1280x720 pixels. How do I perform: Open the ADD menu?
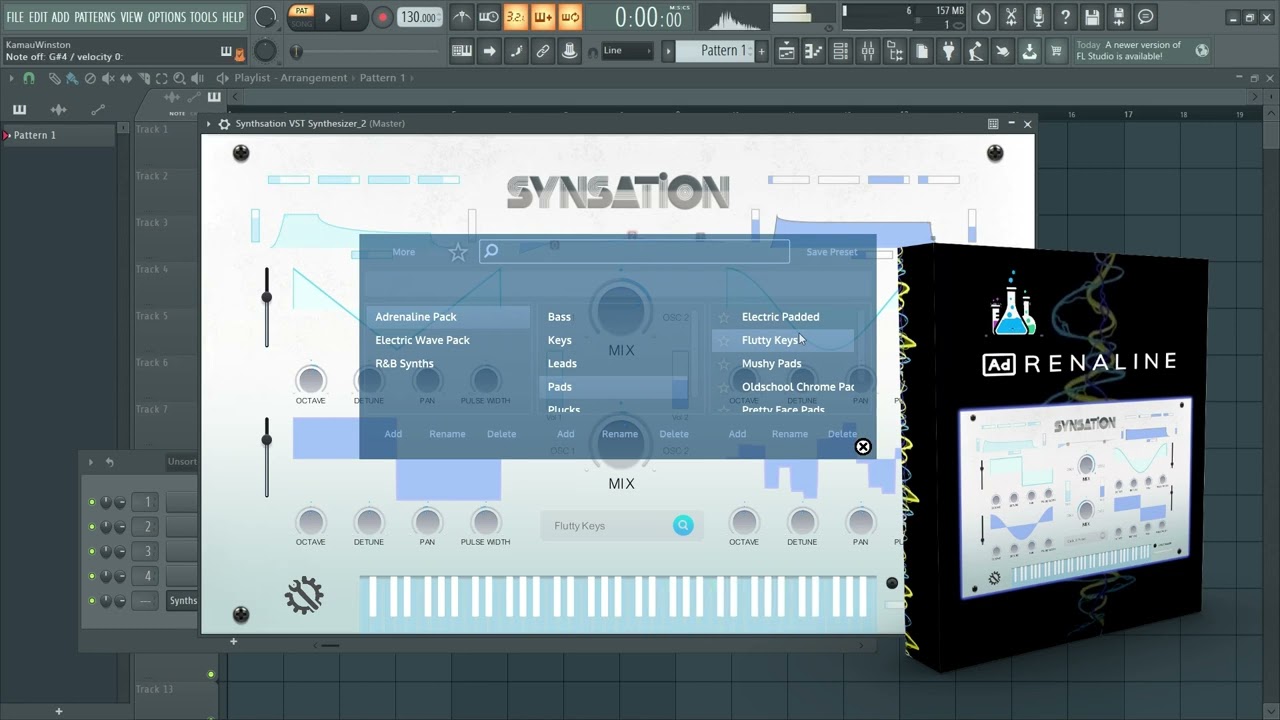tap(61, 17)
